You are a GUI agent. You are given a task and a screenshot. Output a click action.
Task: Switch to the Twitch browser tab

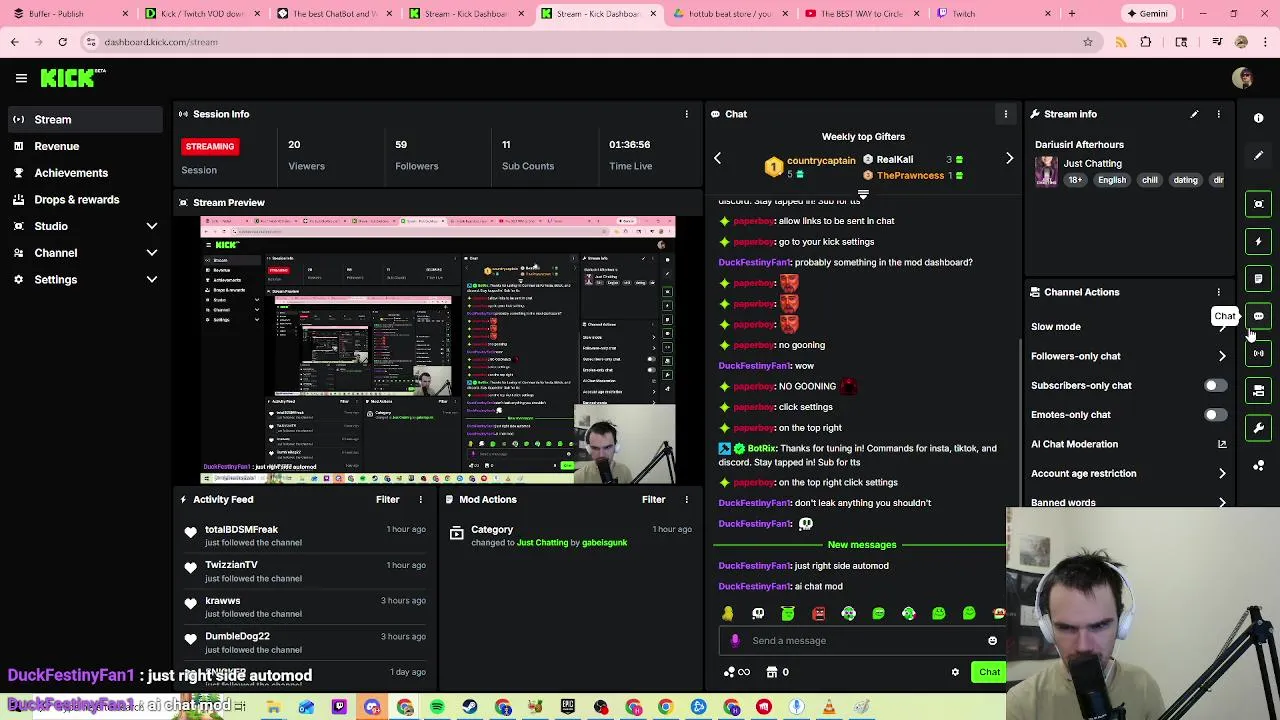click(994, 14)
